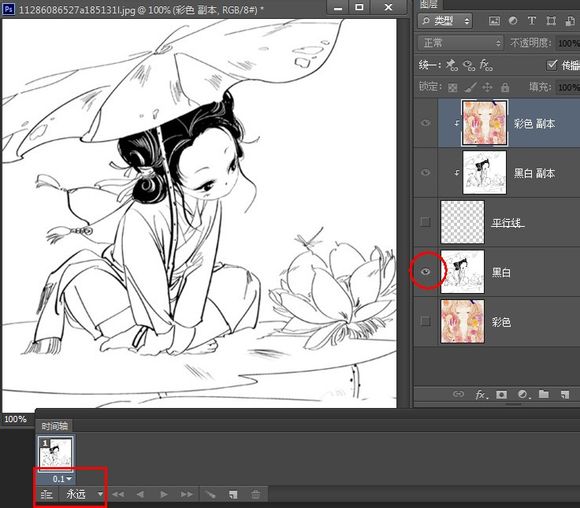Toggle the 传播 propagate frame checkbox

[552, 65]
